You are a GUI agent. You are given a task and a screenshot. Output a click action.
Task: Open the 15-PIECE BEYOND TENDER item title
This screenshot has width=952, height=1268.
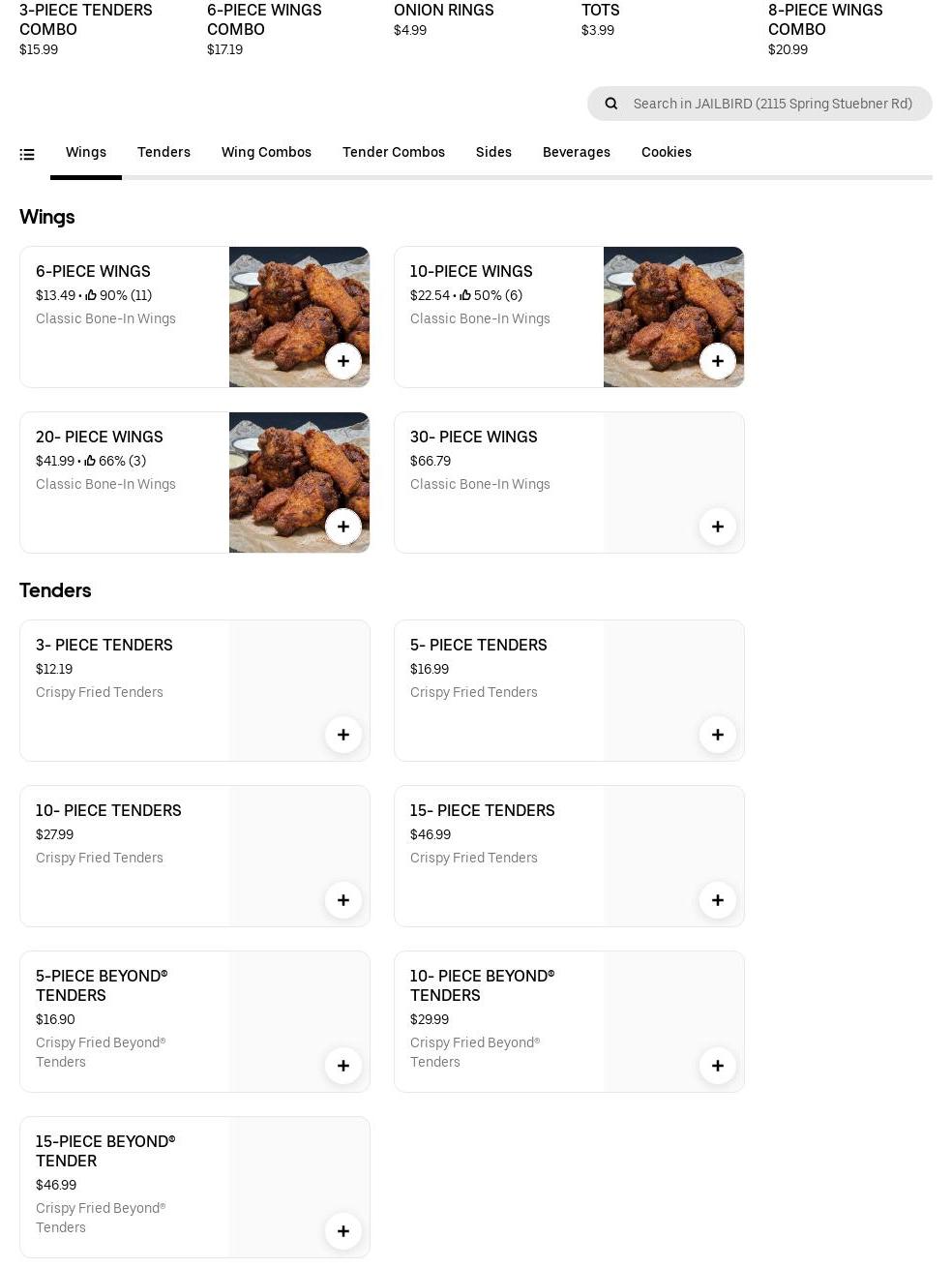[105, 1151]
